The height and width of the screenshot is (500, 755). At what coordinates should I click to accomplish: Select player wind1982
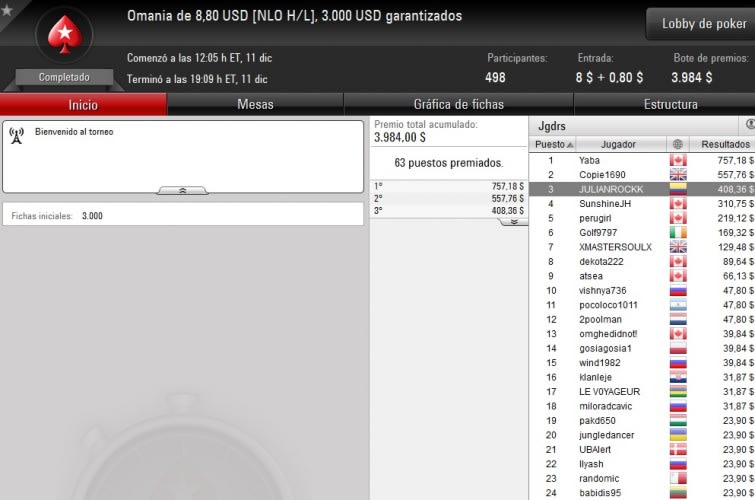point(642,363)
